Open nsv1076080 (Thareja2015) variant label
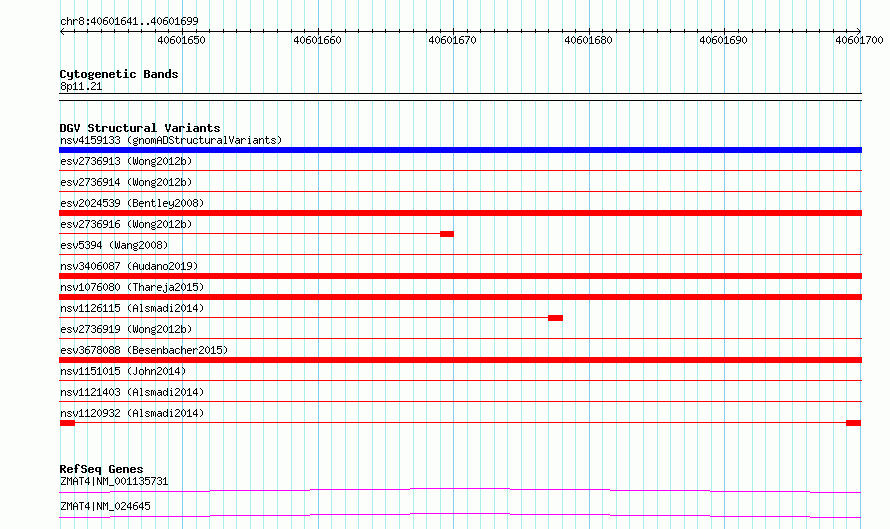The height and width of the screenshot is (529, 890). coord(132,287)
